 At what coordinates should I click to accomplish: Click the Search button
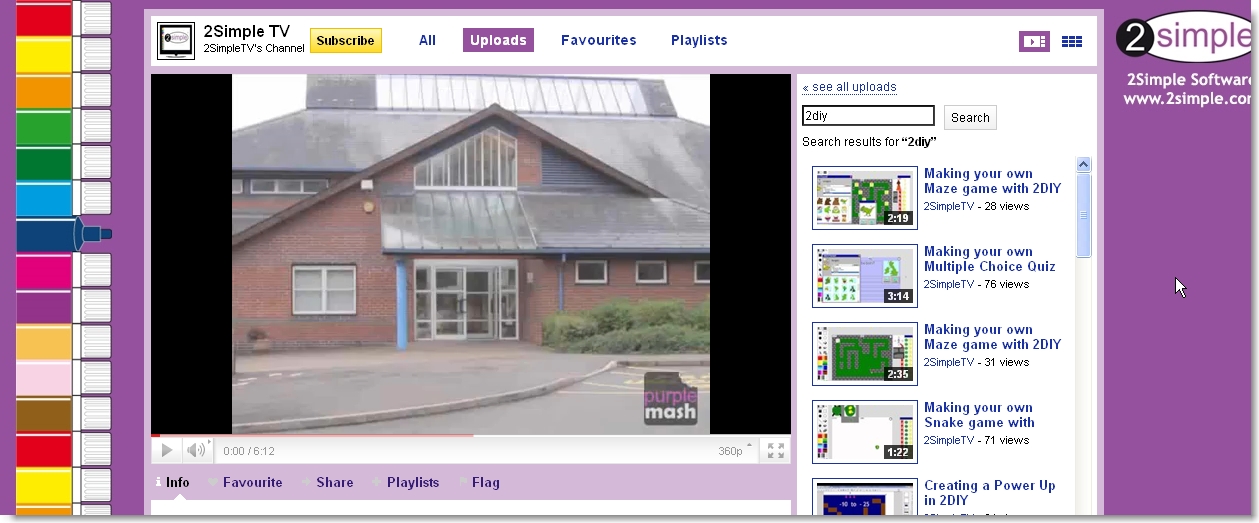[x=970, y=117]
